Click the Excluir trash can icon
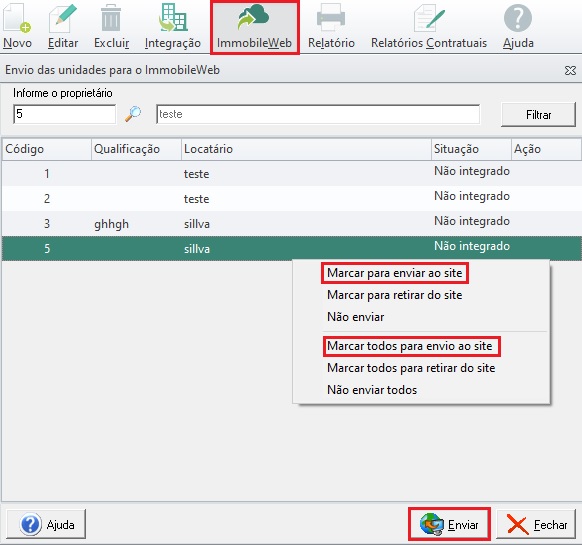 coord(111,18)
